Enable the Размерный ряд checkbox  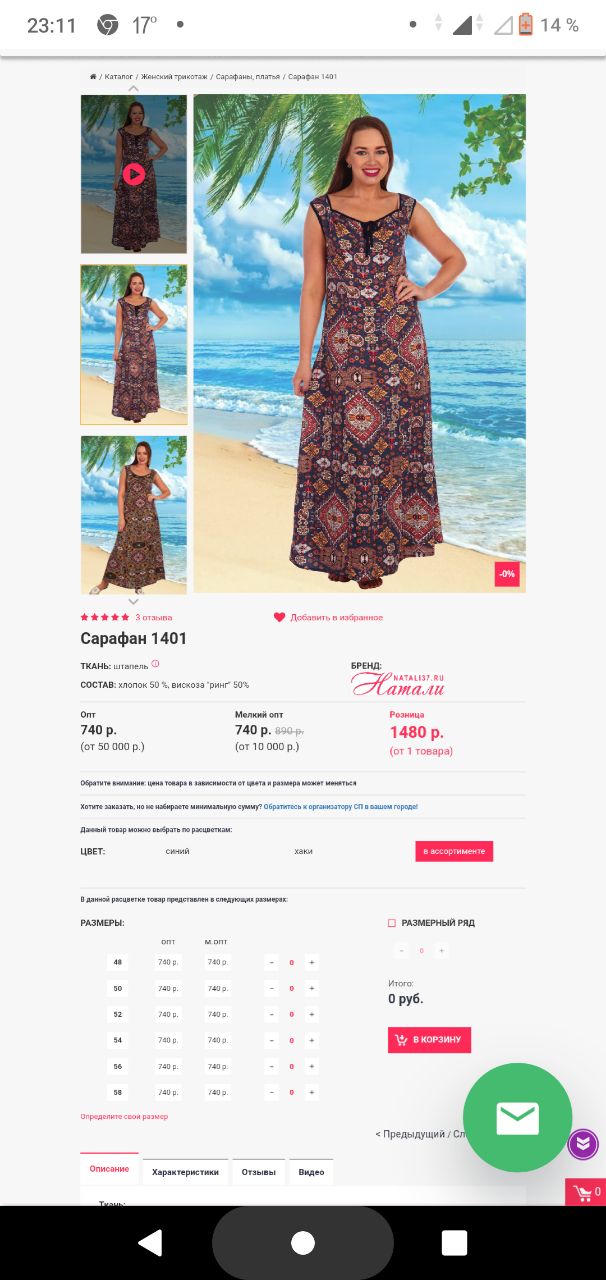[x=392, y=923]
